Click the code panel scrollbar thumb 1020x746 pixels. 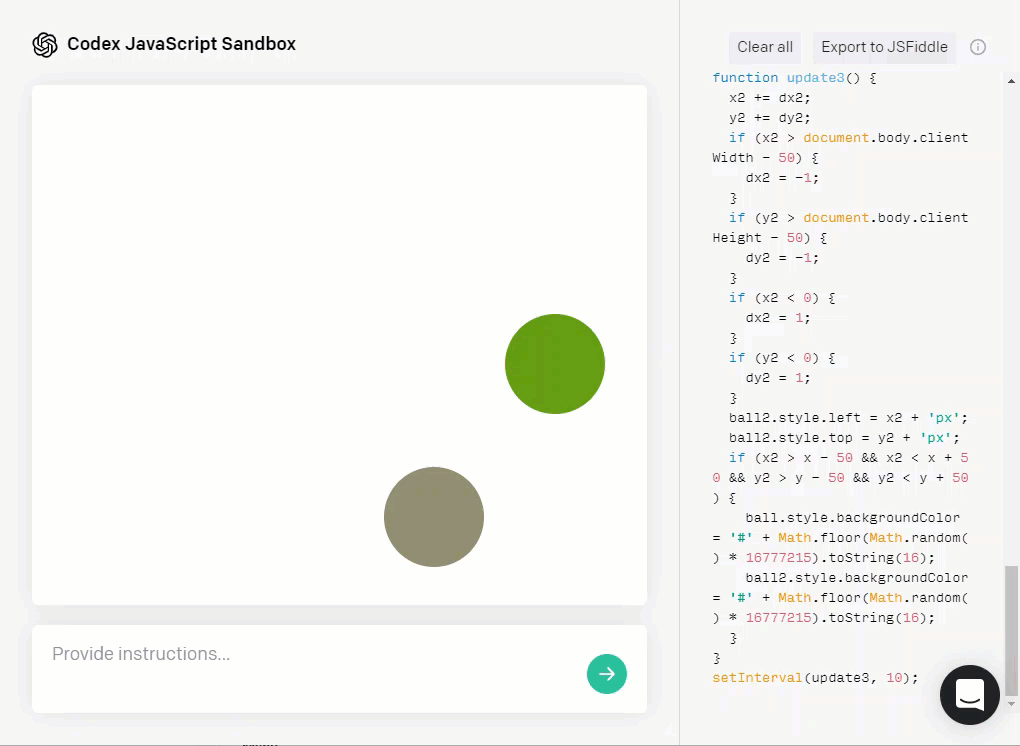tap(1011, 630)
